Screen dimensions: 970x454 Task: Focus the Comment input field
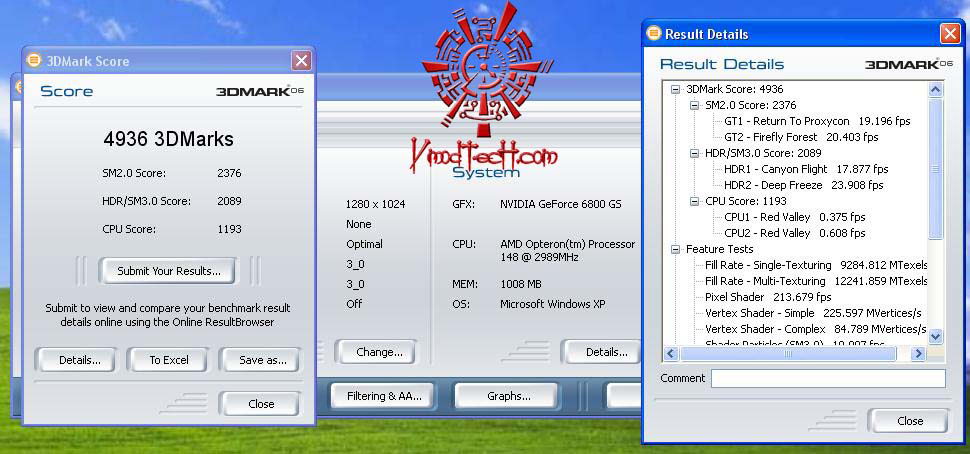828,379
